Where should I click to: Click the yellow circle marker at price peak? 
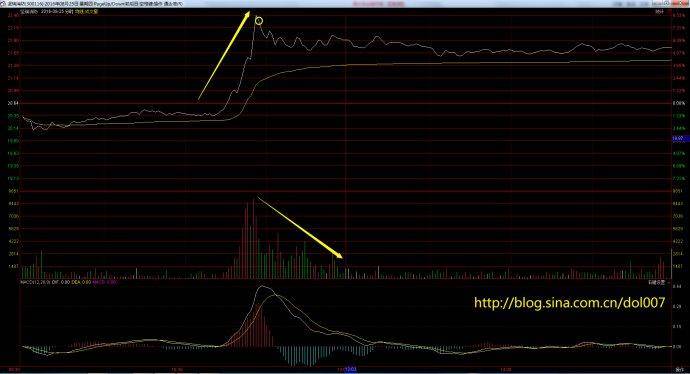(259, 21)
